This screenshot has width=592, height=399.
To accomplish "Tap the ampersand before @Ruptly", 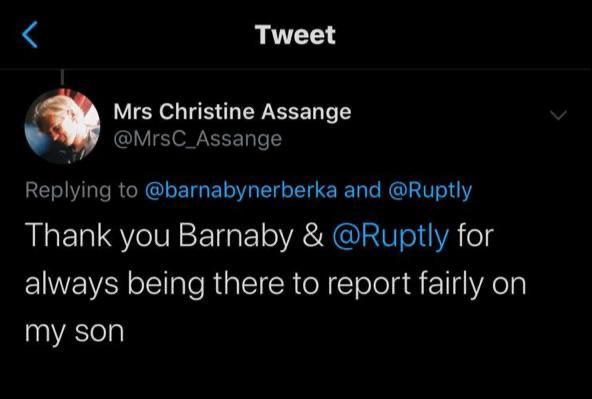I will tap(313, 237).
